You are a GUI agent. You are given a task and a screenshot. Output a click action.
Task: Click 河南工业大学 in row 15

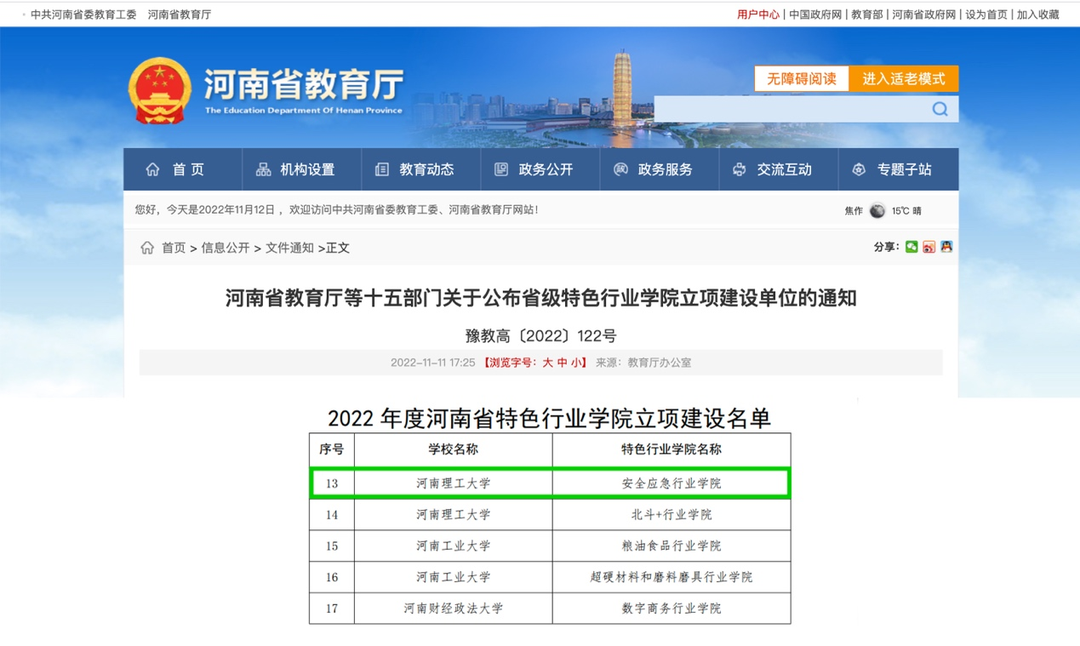pos(453,546)
